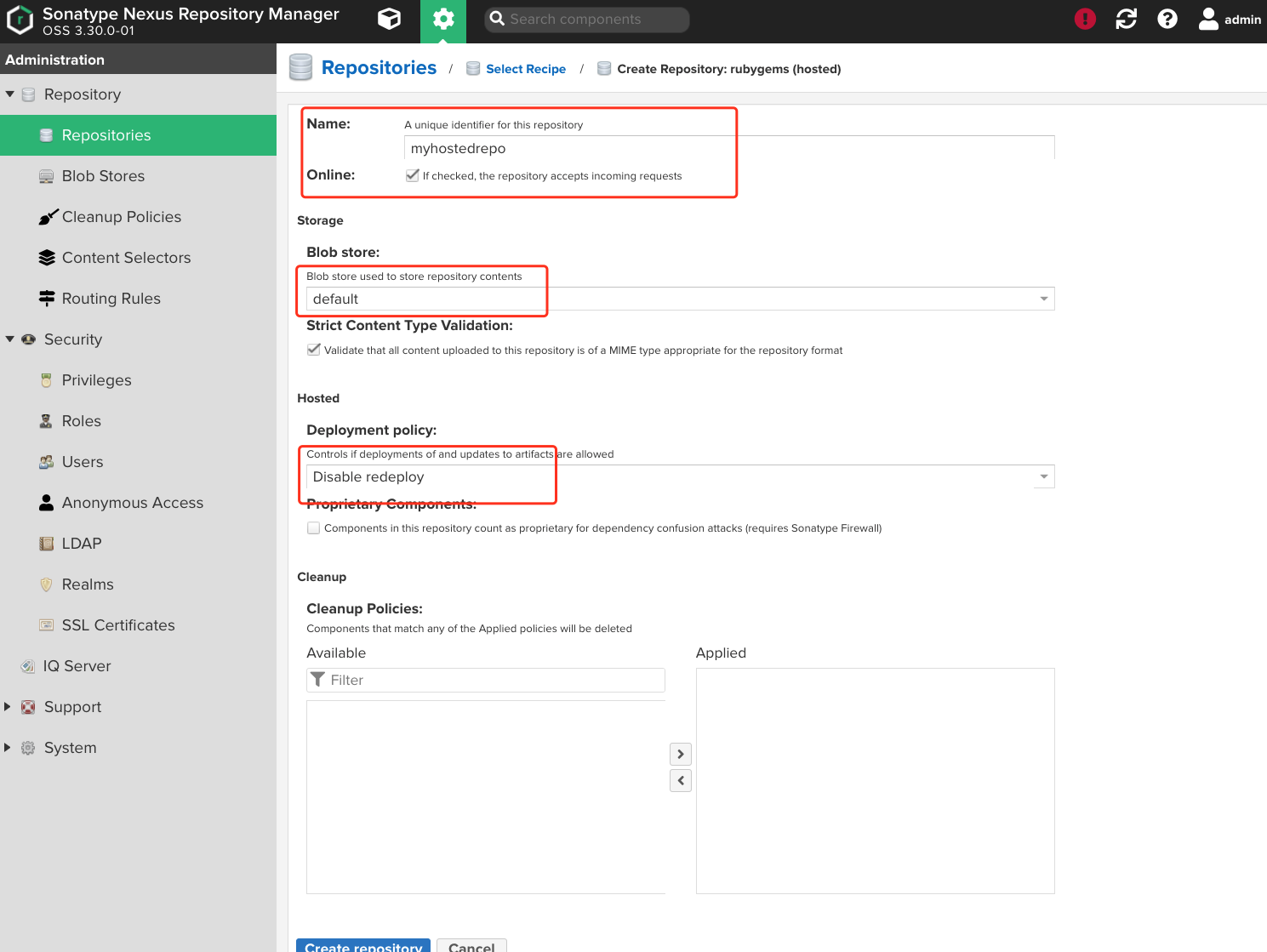This screenshot has height=952, width=1267.
Task: Click the admin user avatar icon
Action: tap(1208, 19)
